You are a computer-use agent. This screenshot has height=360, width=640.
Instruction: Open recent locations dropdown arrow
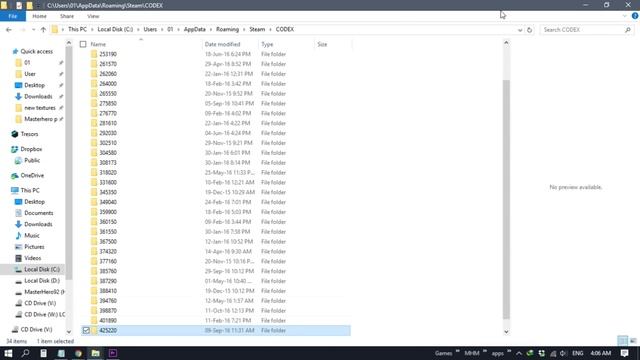33,30
